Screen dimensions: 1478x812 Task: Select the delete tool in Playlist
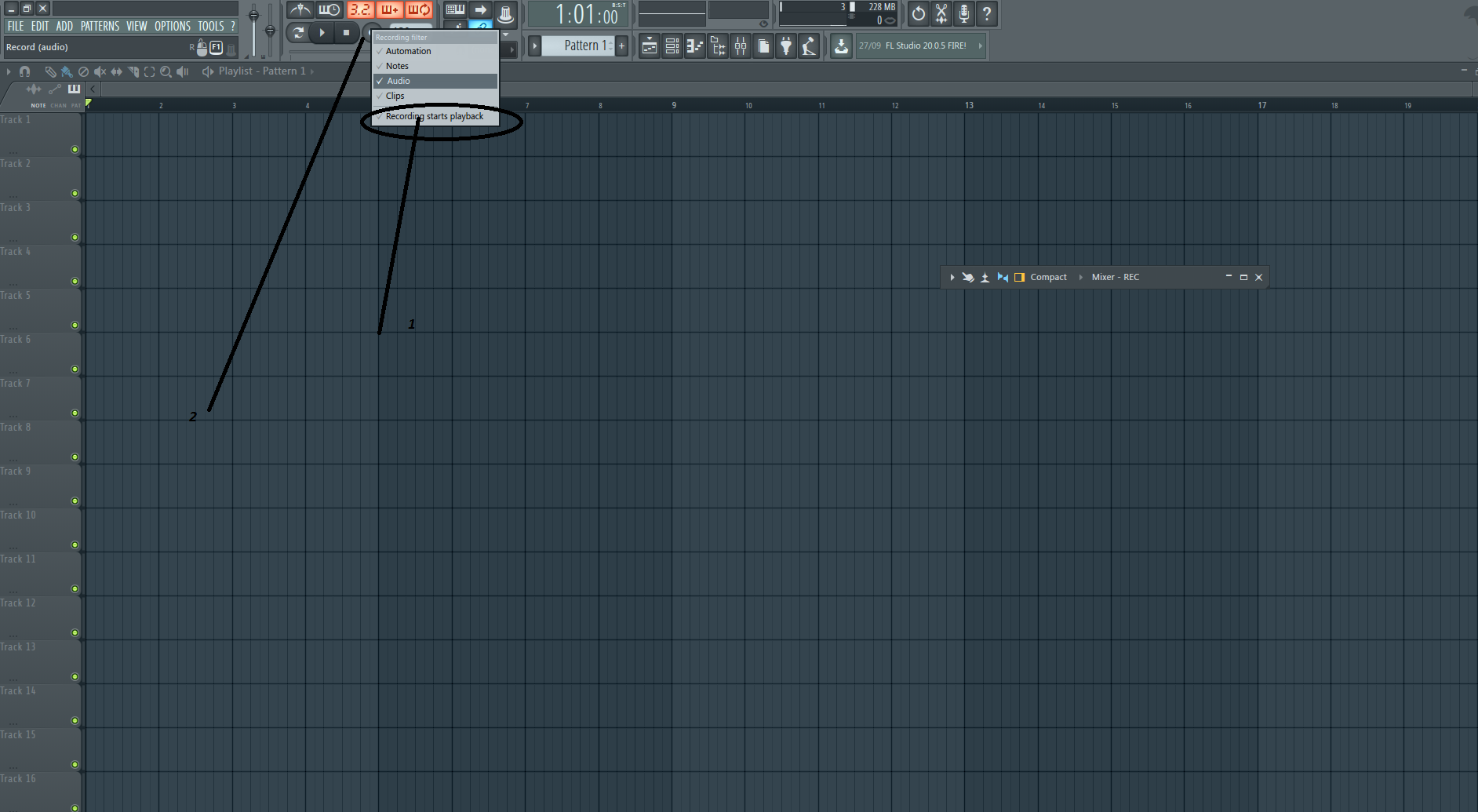coord(83,71)
